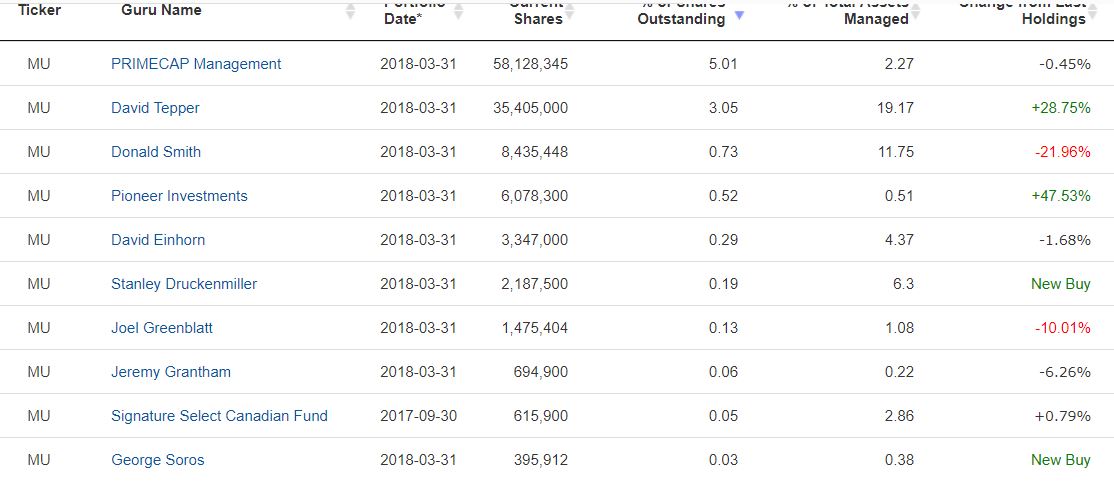Click the Guru Name column header
Screen dimensions: 1114x482
[x=161, y=10]
